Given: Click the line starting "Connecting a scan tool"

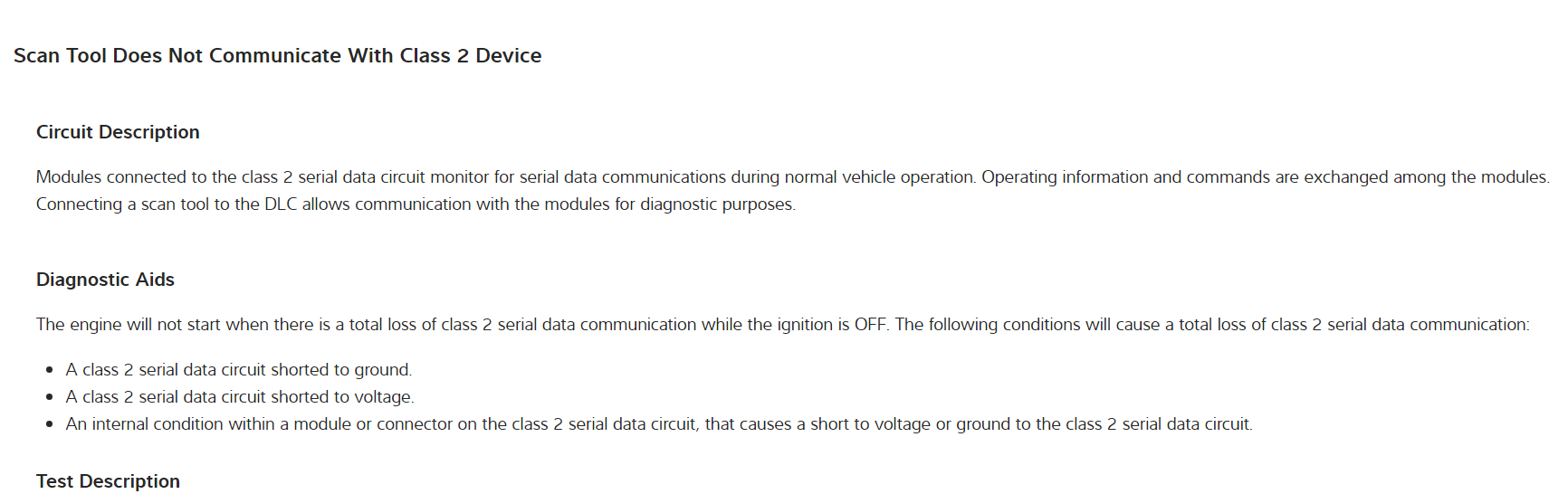Looking at the screenshot, I should click(416, 204).
